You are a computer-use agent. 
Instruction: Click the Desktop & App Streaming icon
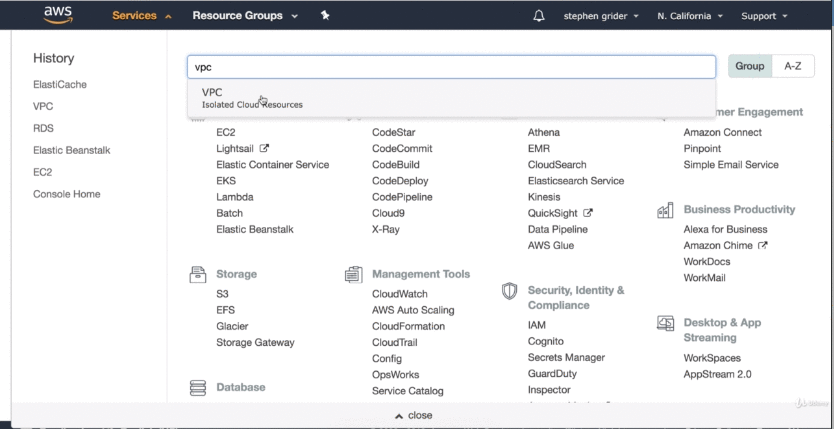(665, 323)
